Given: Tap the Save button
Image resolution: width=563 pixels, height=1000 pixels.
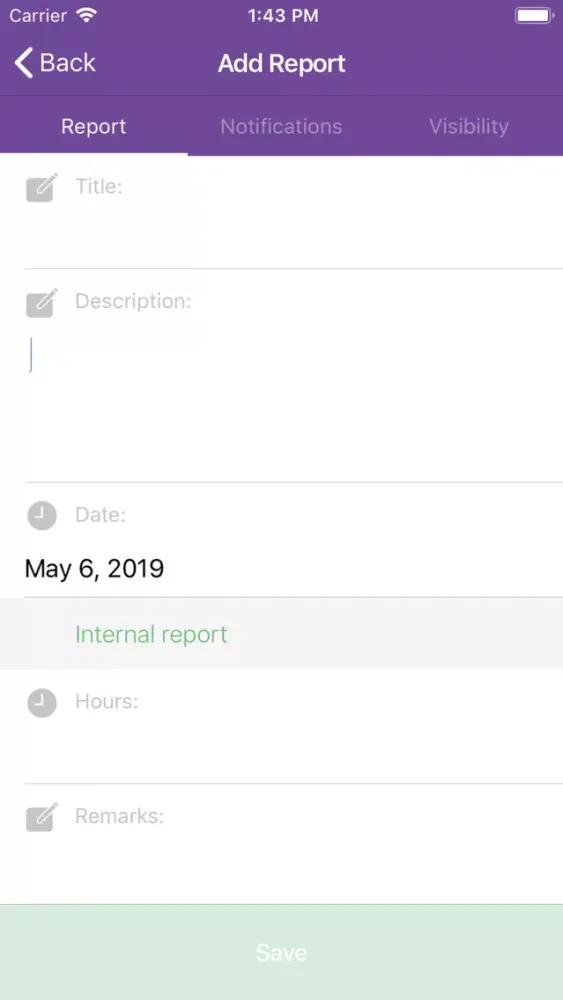Looking at the screenshot, I should [281, 952].
